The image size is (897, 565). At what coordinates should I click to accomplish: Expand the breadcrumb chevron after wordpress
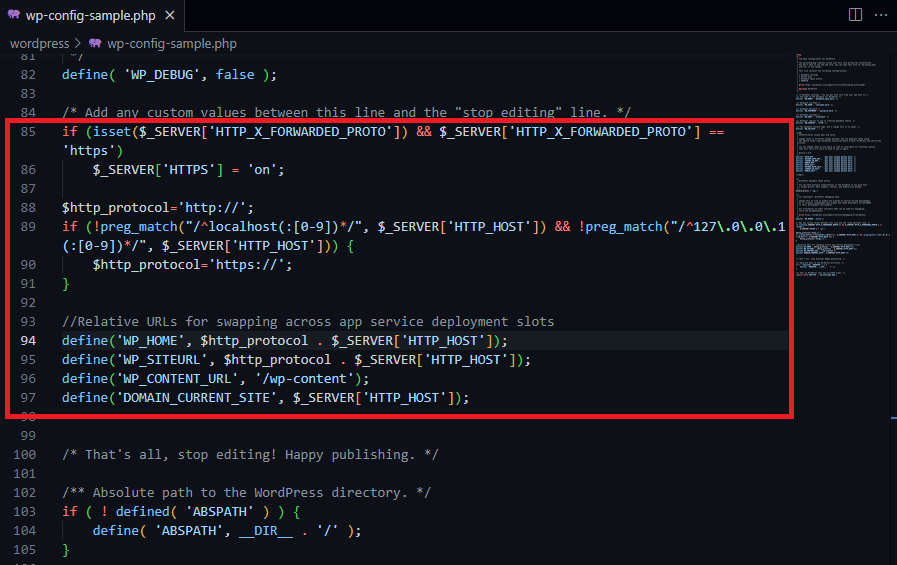(78, 43)
